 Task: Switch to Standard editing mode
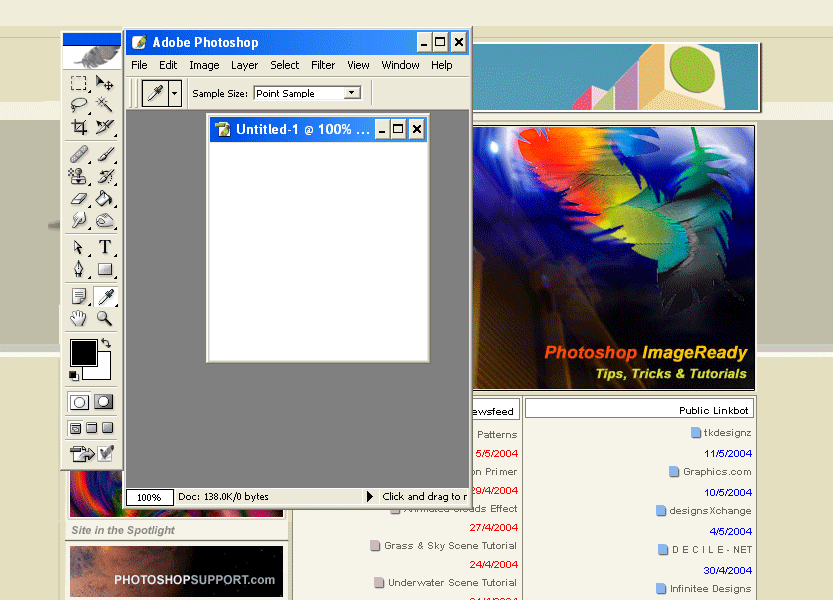click(x=79, y=402)
